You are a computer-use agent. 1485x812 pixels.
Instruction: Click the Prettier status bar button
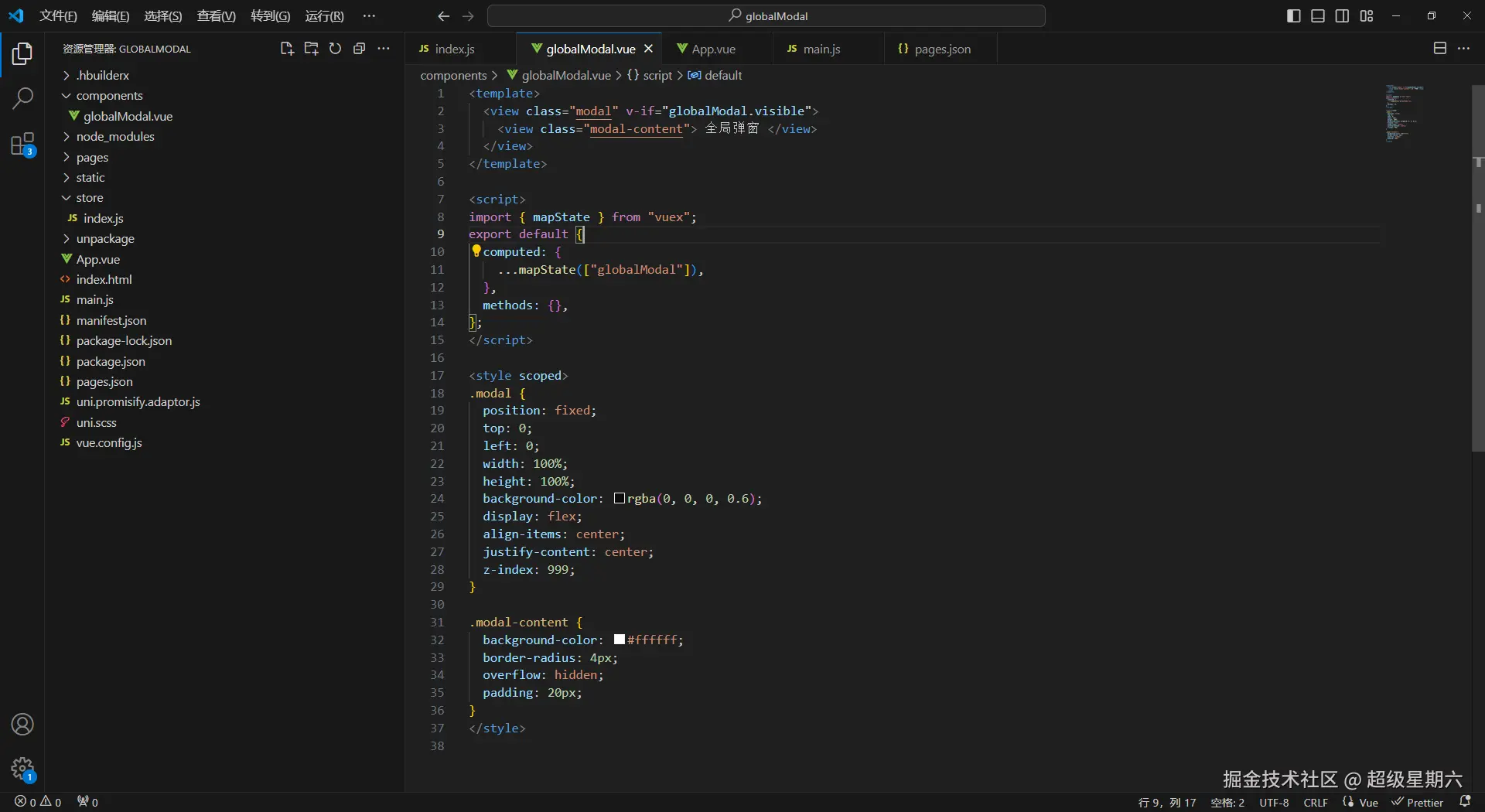pos(1418,803)
